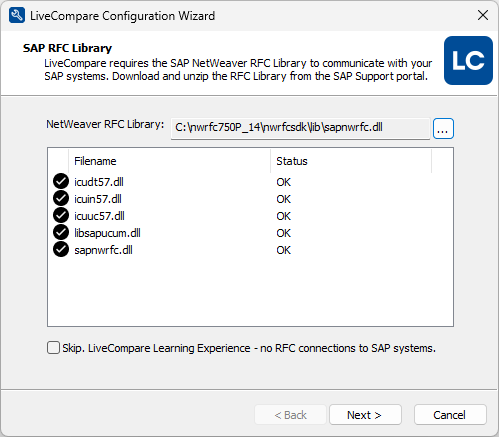Open the browse (...) button for RFC Library
Screen dimensions: 499x437
[x=443, y=128]
